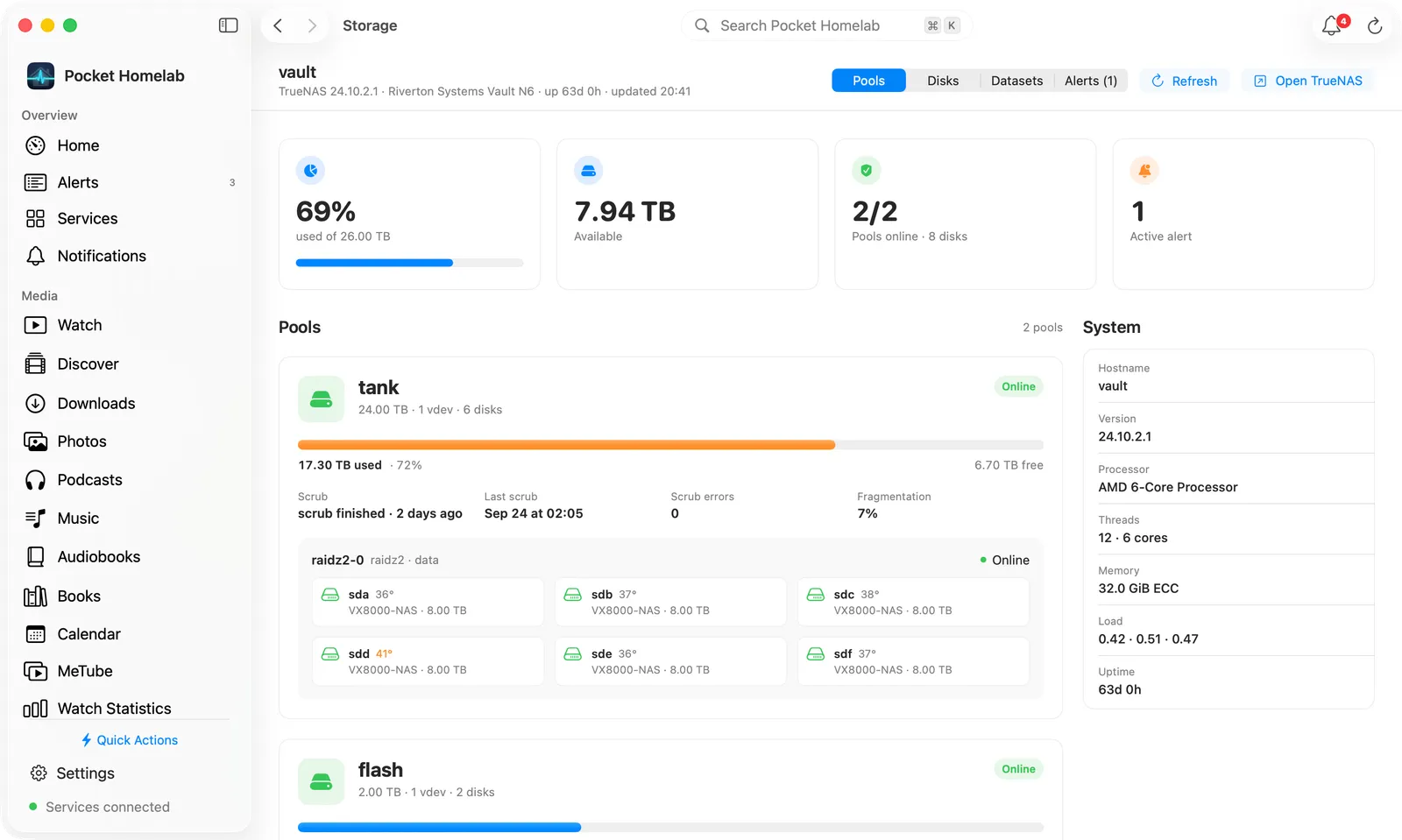
Task: Go back with the left chevron
Action: 278,25
